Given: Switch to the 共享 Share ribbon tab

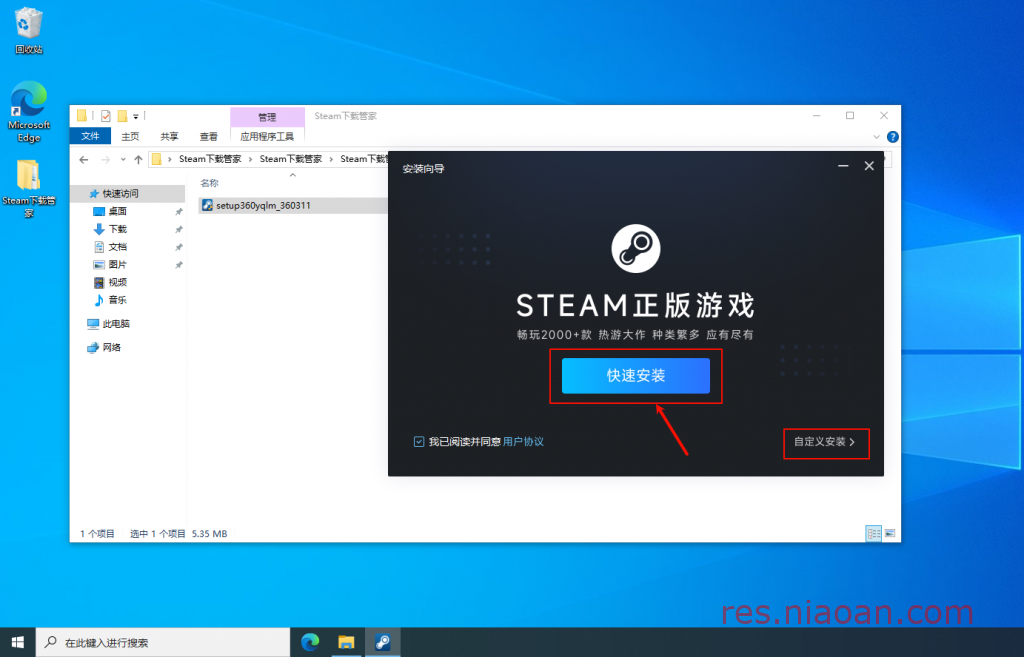Looking at the screenshot, I should pyautogui.click(x=169, y=136).
